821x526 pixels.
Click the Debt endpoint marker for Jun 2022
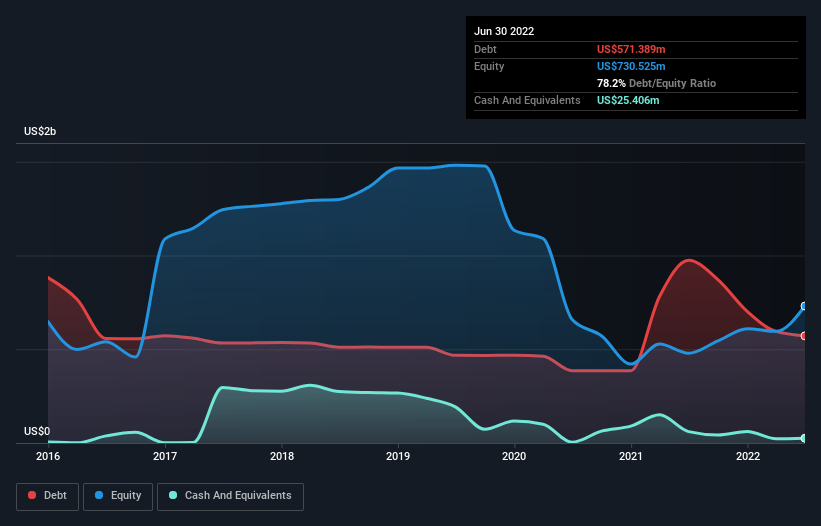coord(804,336)
